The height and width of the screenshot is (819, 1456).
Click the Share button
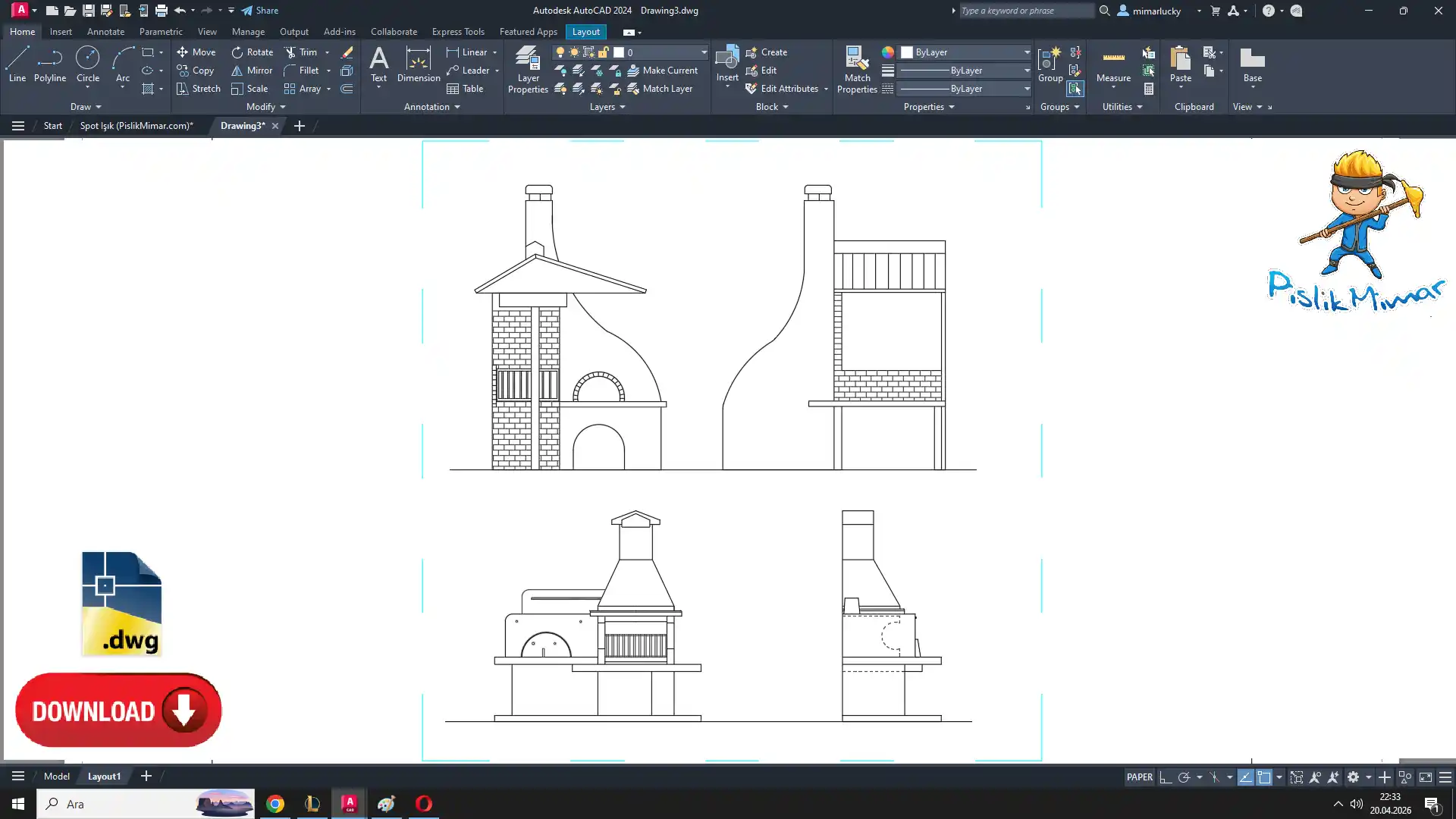click(260, 11)
